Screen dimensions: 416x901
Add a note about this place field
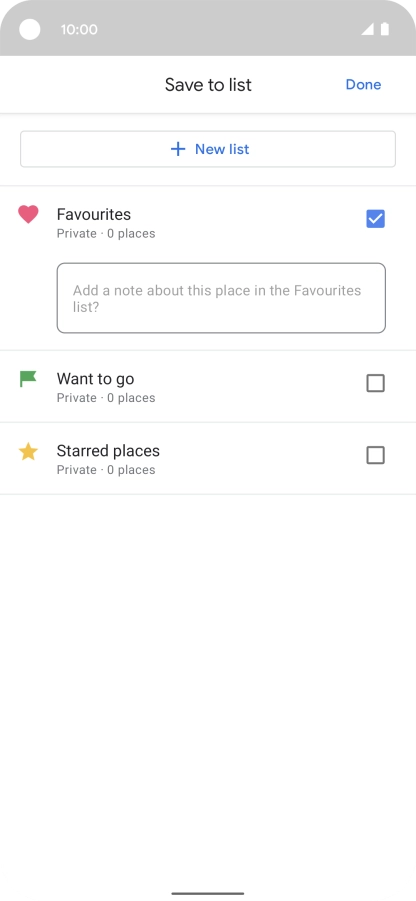[x=221, y=298]
